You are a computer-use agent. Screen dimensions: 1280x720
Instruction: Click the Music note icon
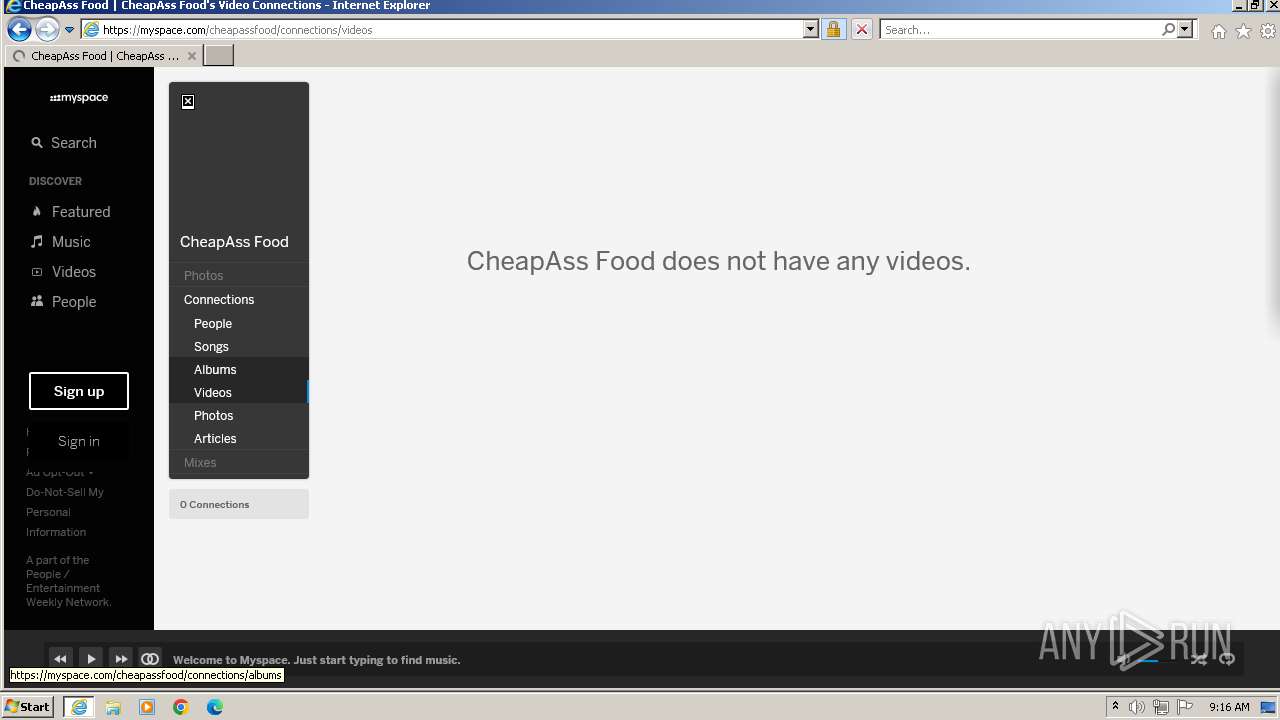[x=37, y=242]
